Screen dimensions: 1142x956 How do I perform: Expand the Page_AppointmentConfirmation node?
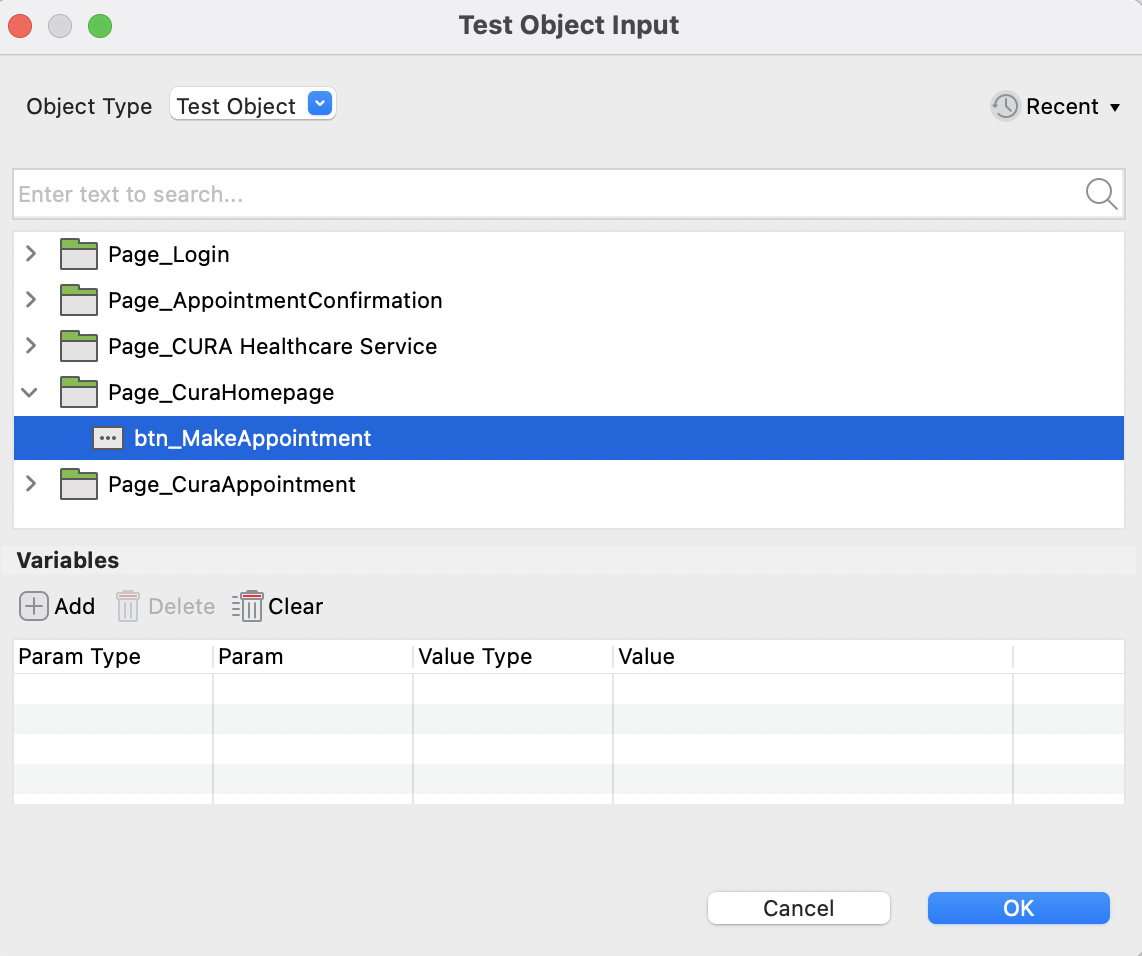tap(30, 300)
